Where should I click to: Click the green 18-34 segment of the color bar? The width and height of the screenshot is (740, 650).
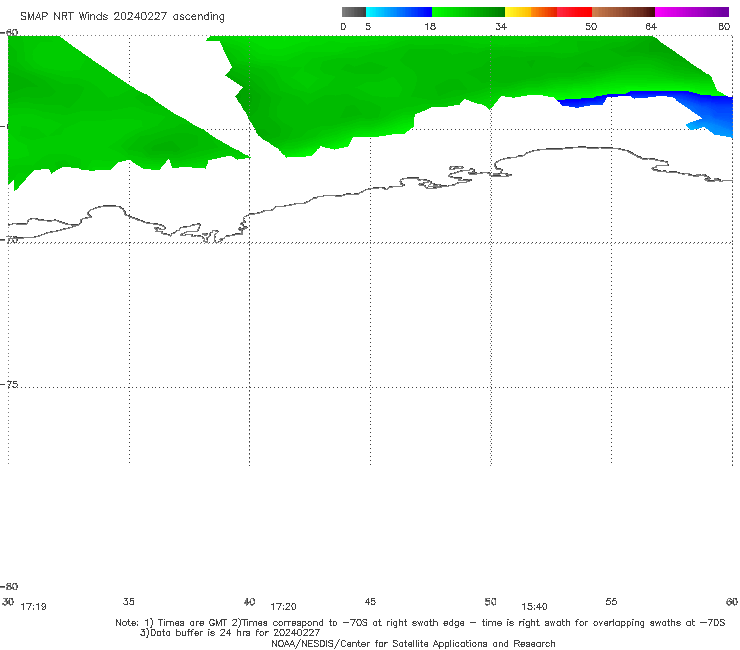pyautogui.click(x=468, y=12)
